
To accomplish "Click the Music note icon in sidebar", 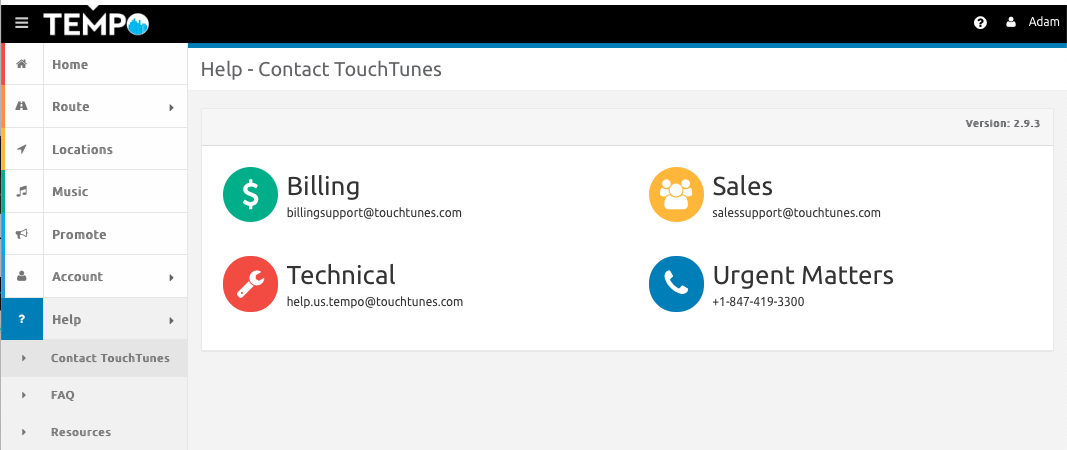I will pyautogui.click(x=22, y=191).
